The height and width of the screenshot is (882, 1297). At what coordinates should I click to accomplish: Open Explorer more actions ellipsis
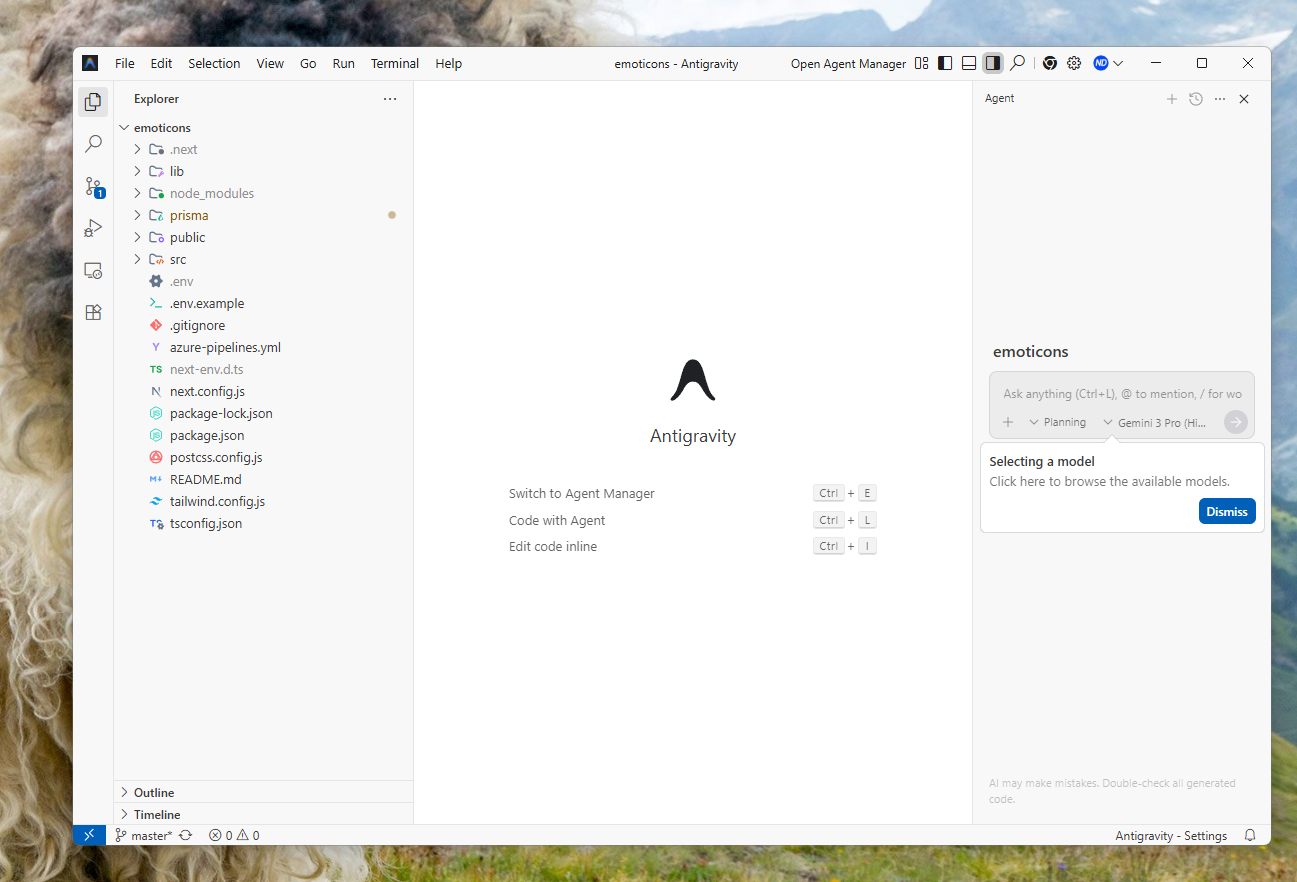390,99
